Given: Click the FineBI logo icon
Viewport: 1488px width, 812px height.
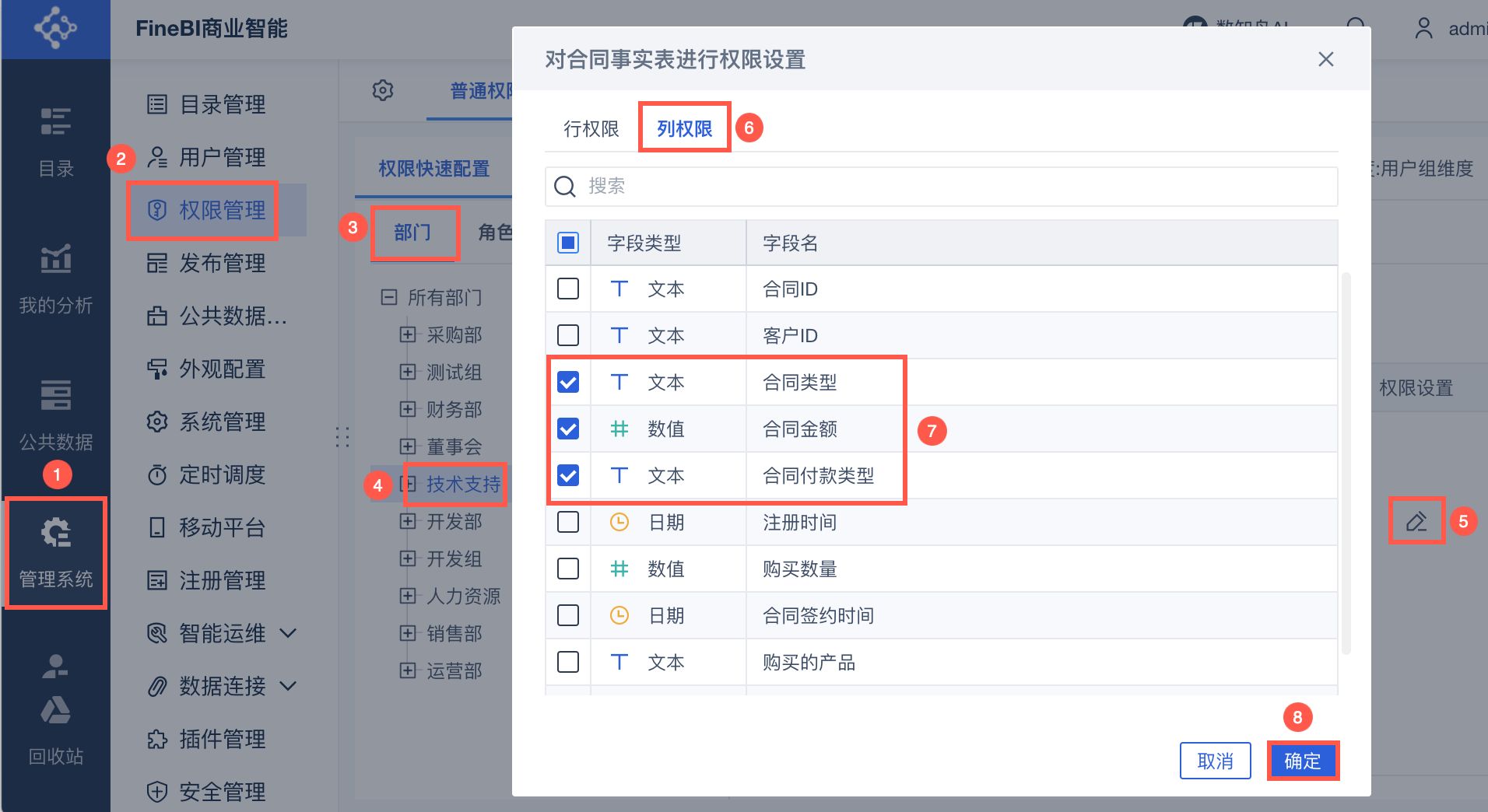Looking at the screenshot, I should point(55,28).
